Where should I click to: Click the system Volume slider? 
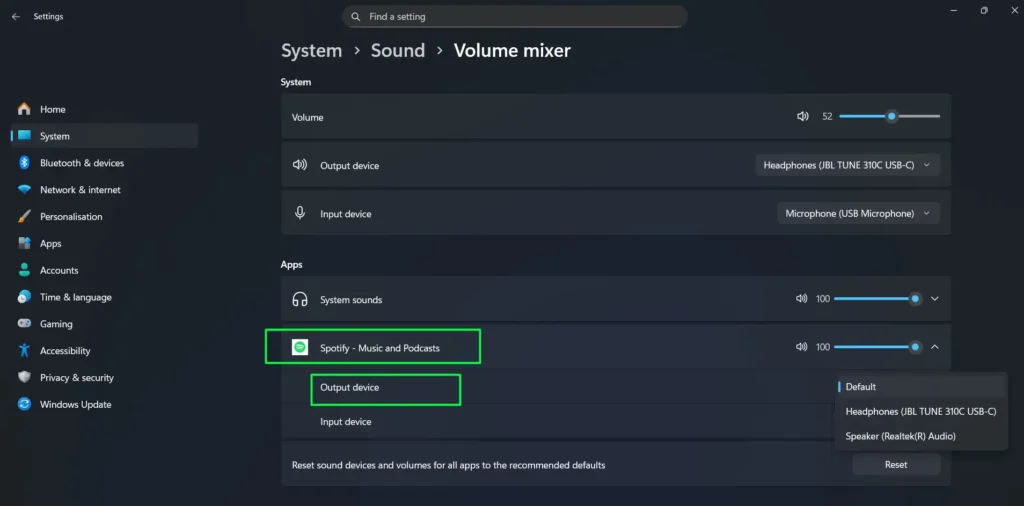[x=889, y=116]
